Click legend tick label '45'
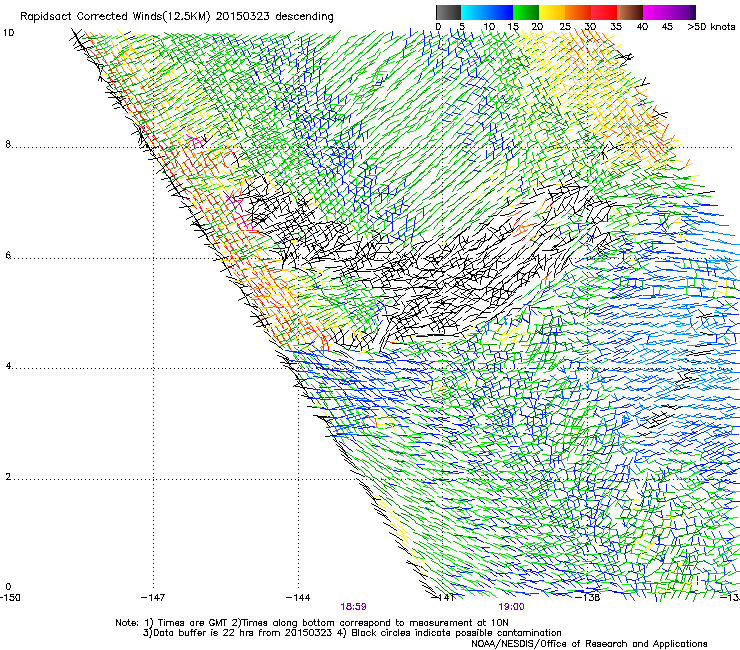740x650 pixels. (667, 26)
